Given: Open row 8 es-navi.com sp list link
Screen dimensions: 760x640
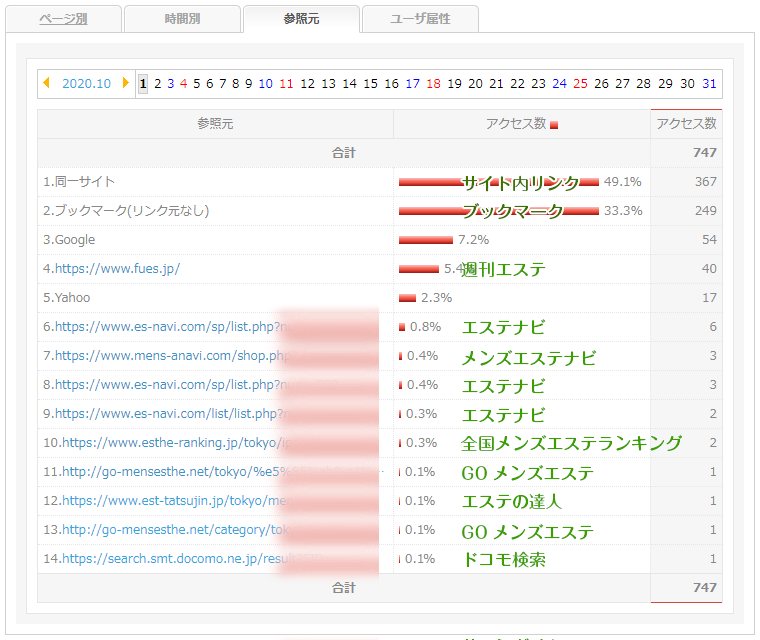Looking at the screenshot, I should click(x=173, y=385).
